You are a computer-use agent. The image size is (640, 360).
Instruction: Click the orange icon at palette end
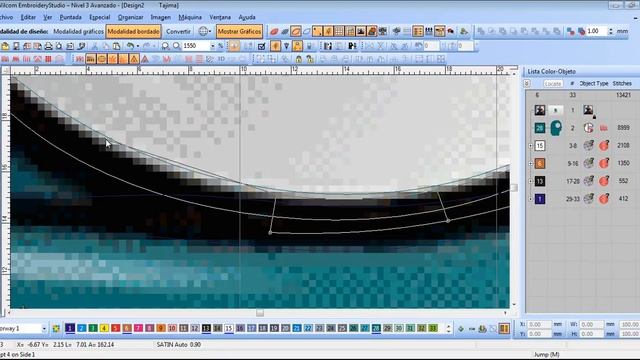504,329
